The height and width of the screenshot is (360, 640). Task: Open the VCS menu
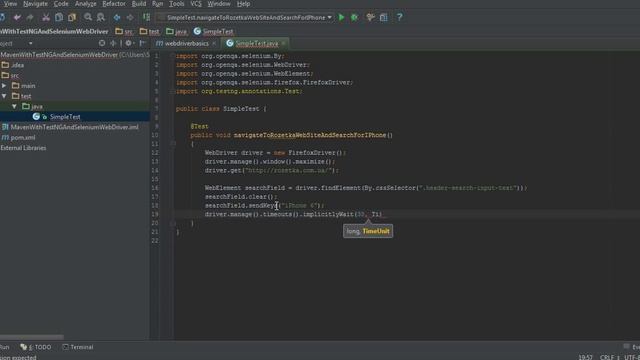[196, 4]
